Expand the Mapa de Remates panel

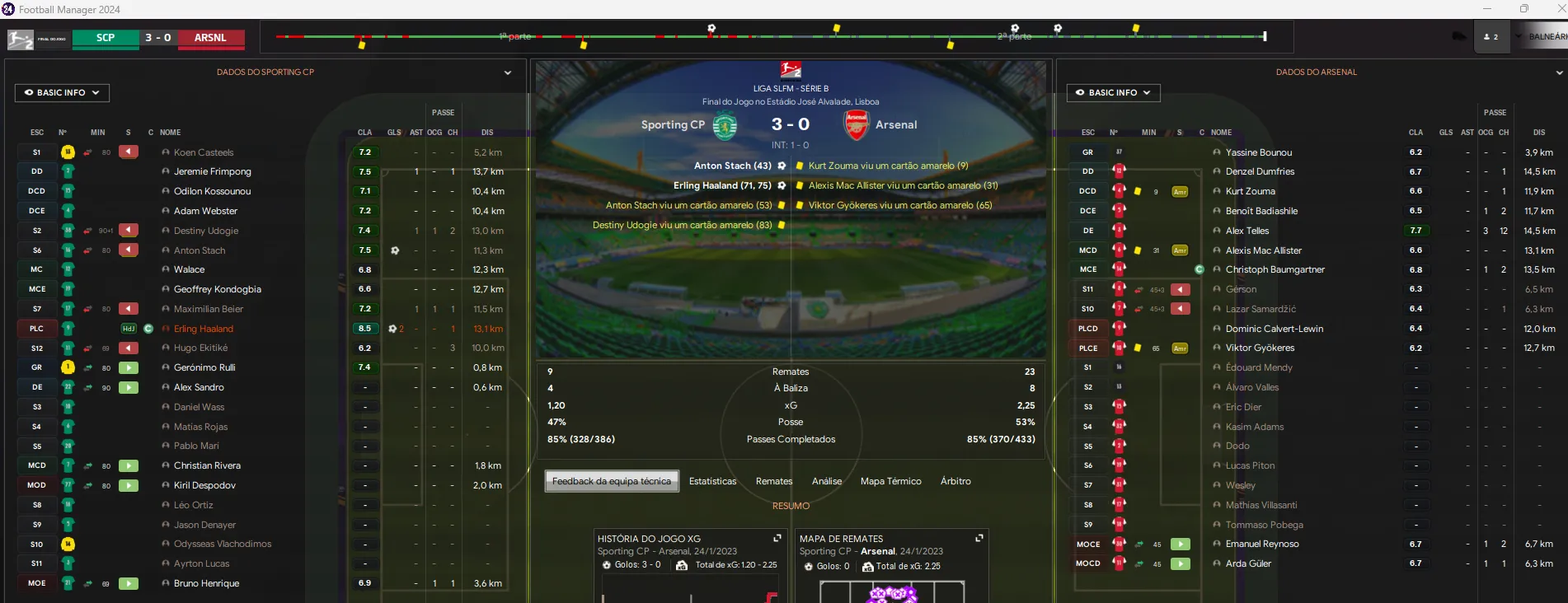(979, 538)
